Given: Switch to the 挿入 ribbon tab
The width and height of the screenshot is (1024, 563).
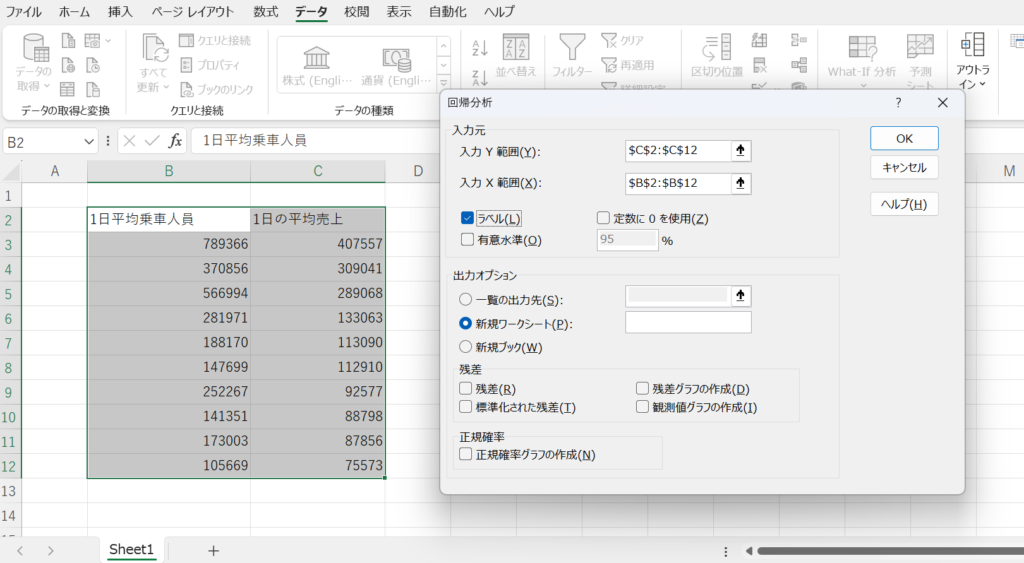Looking at the screenshot, I should (120, 12).
